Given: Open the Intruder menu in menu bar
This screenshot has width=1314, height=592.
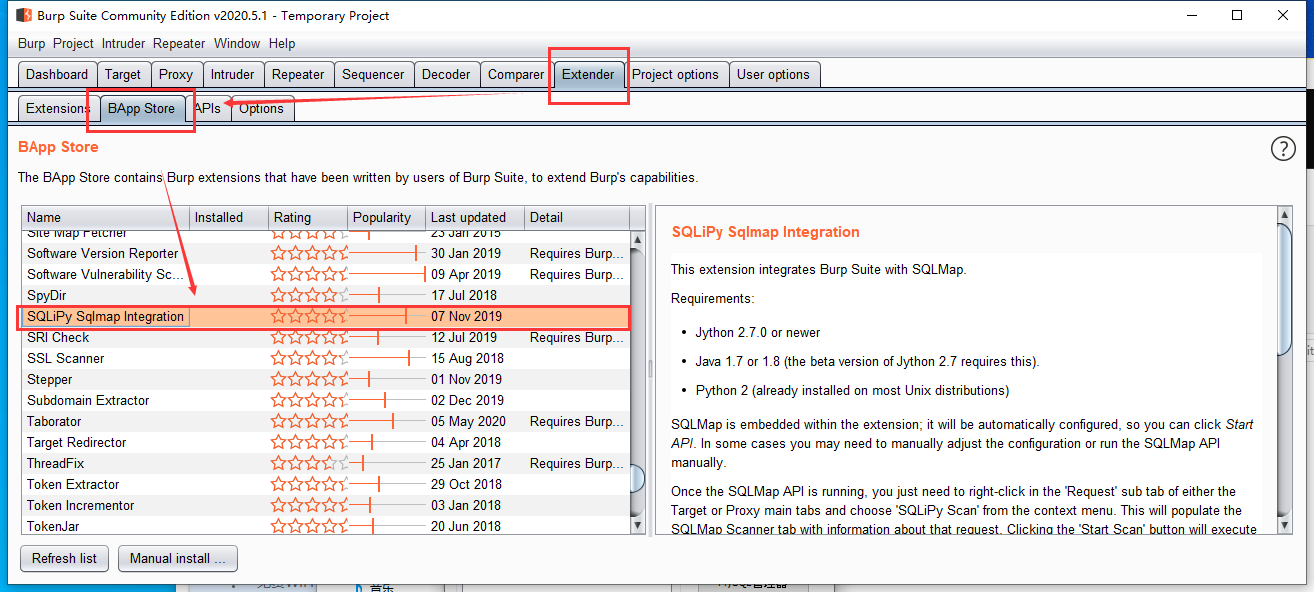Looking at the screenshot, I should click(123, 43).
